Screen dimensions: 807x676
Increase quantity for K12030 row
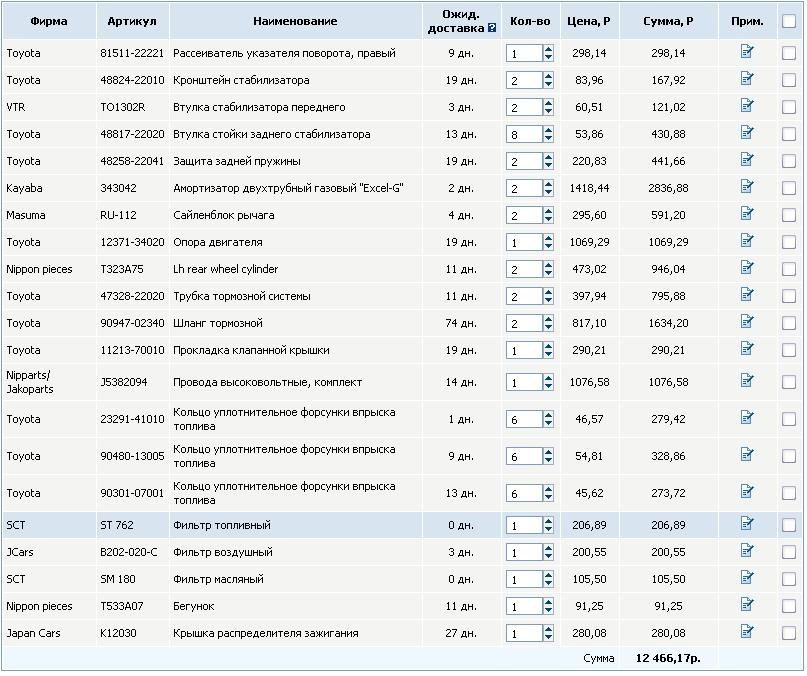click(548, 629)
